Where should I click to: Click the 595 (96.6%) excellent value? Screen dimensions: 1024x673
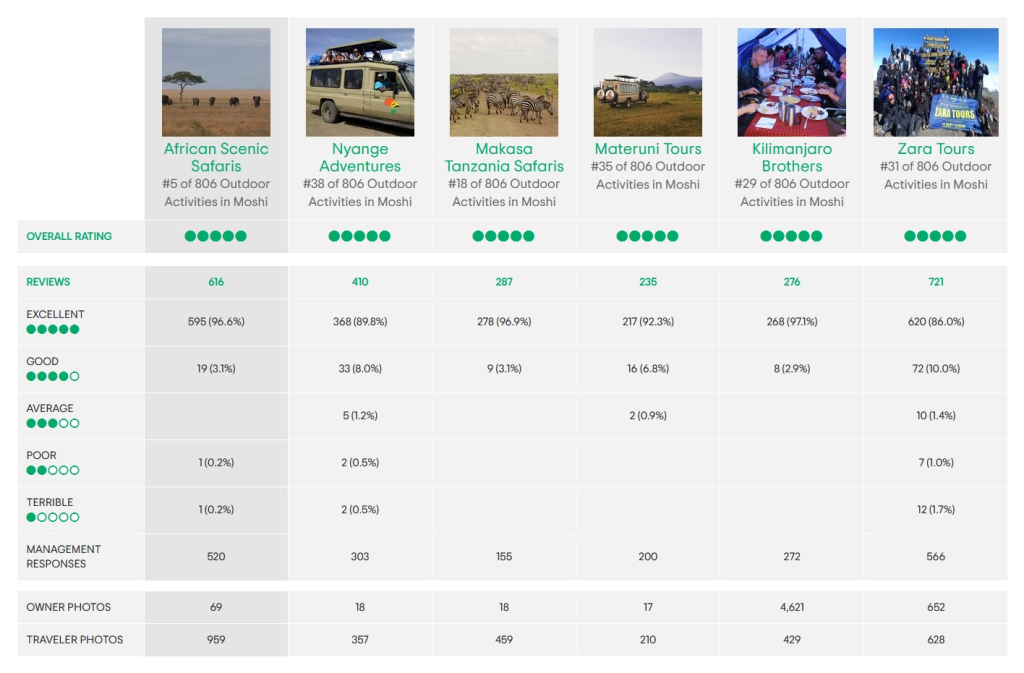coord(216,322)
